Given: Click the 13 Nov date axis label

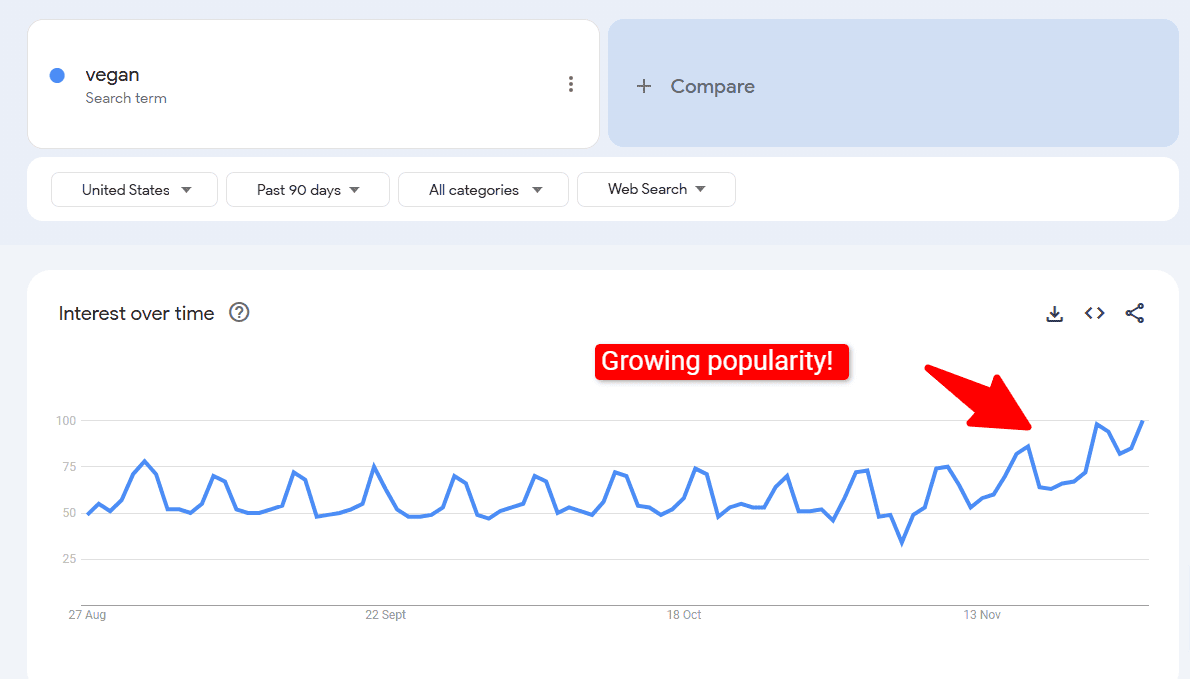Looking at the screenshot, I should click(x=982, y=615).
